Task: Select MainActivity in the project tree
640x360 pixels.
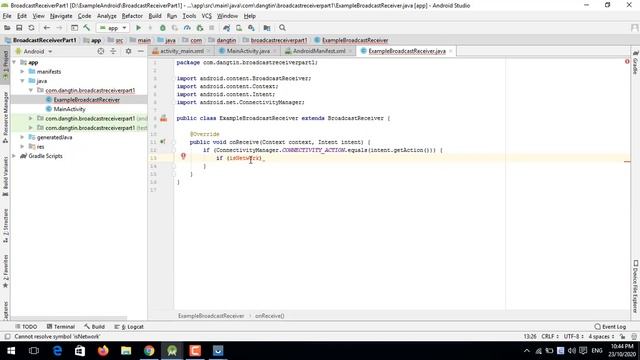Action: point(69,109)
